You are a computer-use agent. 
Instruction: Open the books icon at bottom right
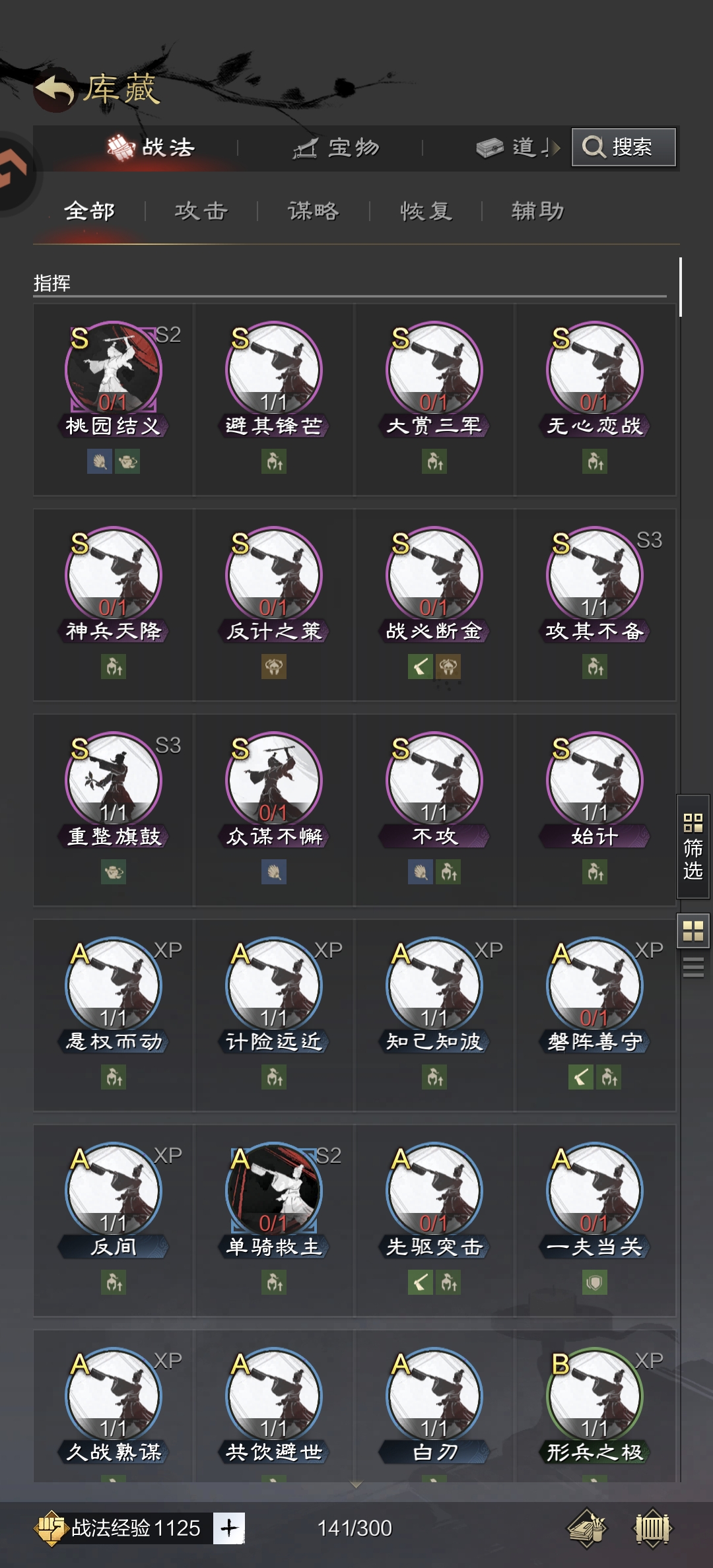pos(587,1528)
